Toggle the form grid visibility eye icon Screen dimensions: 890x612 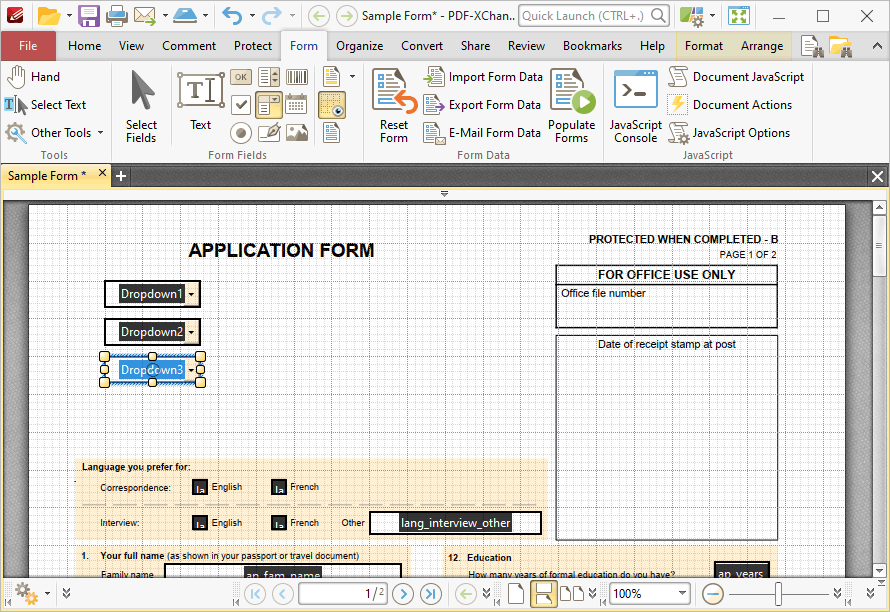[332, 106]
